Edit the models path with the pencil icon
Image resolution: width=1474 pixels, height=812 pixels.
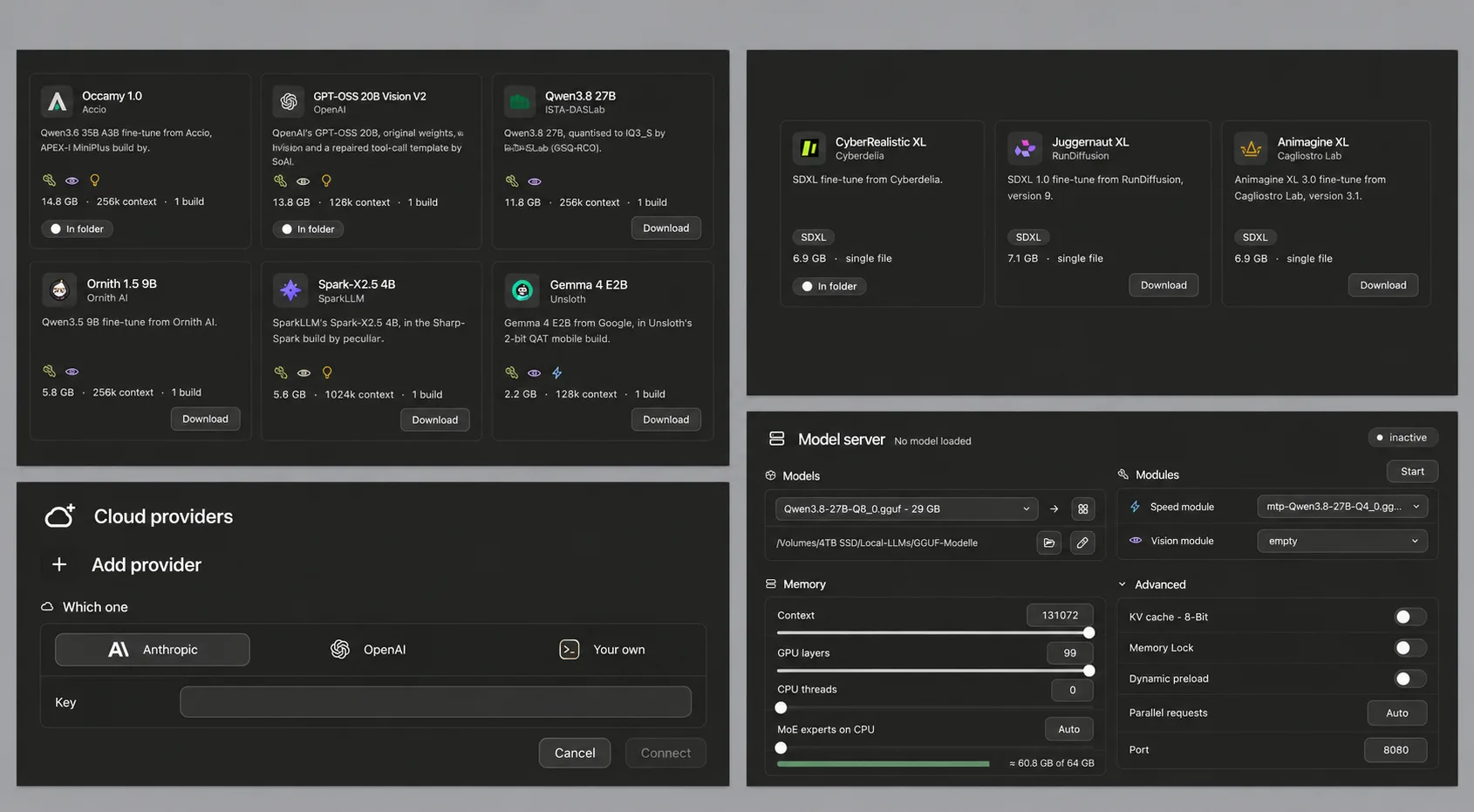[x=1082, y=542]
